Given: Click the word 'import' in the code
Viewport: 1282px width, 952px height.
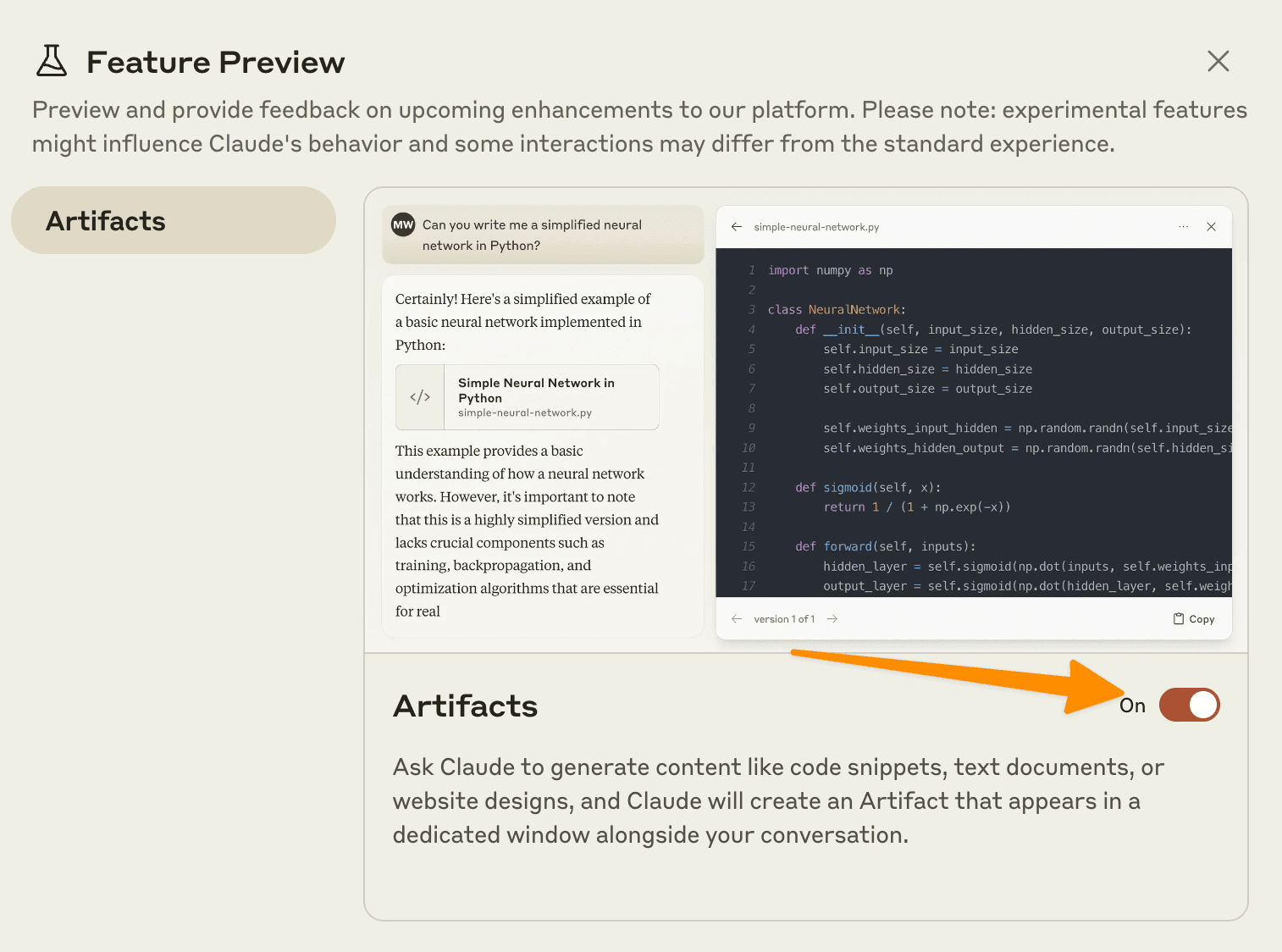Looking at the screenshot, I should coord(788,269).
